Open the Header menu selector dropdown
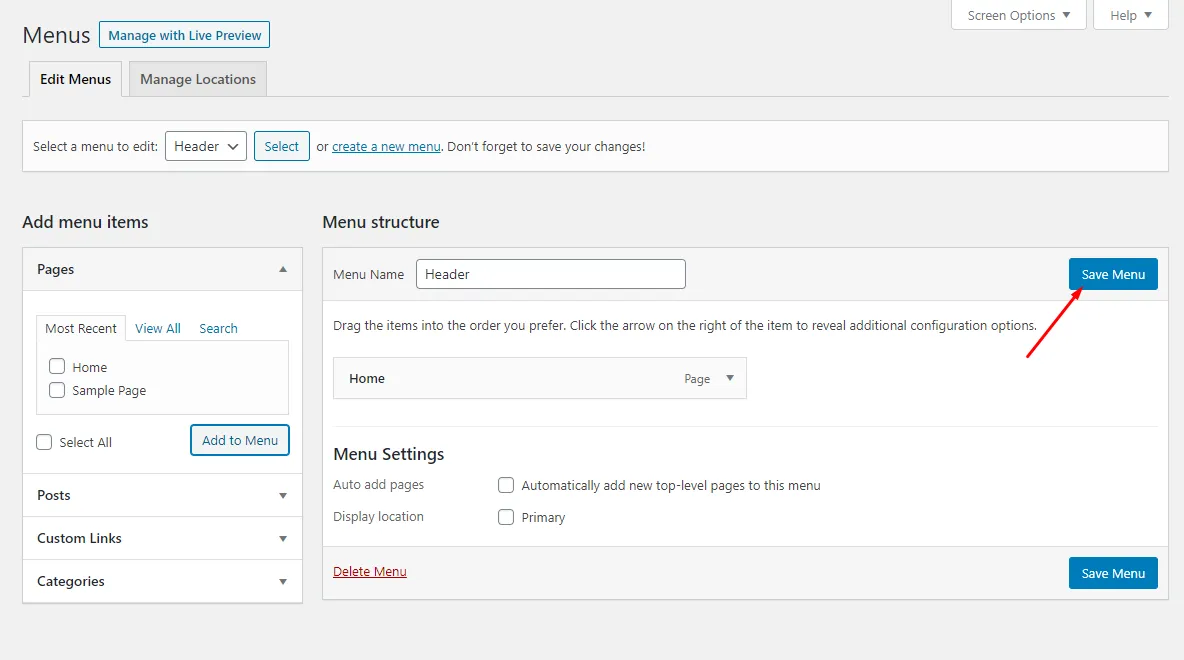 pyautogui.click(x=205, y=146)
